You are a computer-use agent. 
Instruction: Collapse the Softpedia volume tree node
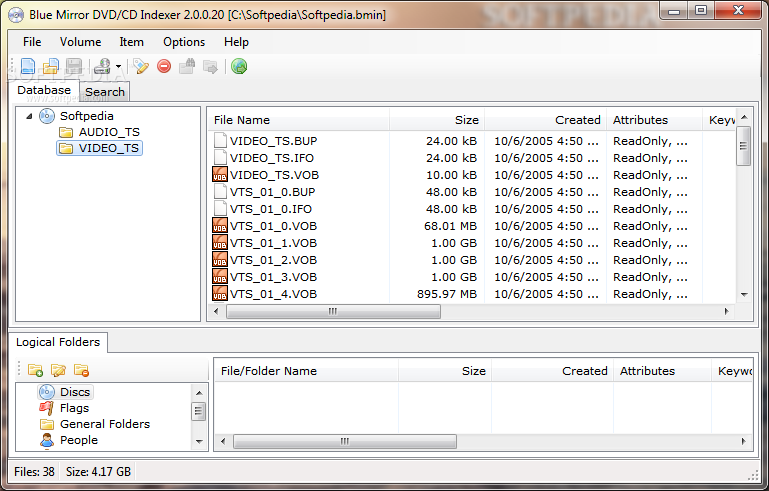29,116
